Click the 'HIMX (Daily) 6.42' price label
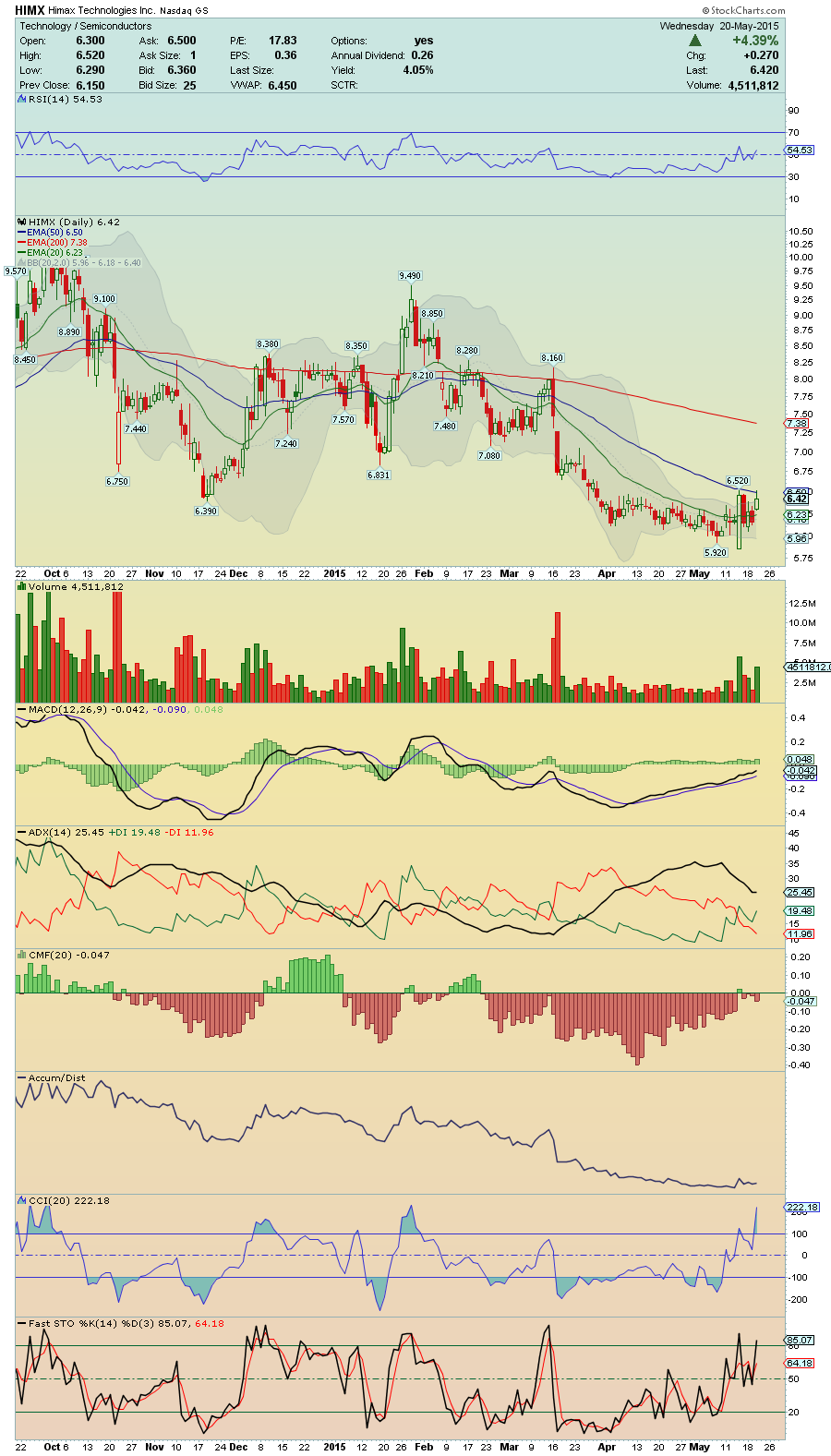Screen dimensions: 831x1456 [75, 222]
